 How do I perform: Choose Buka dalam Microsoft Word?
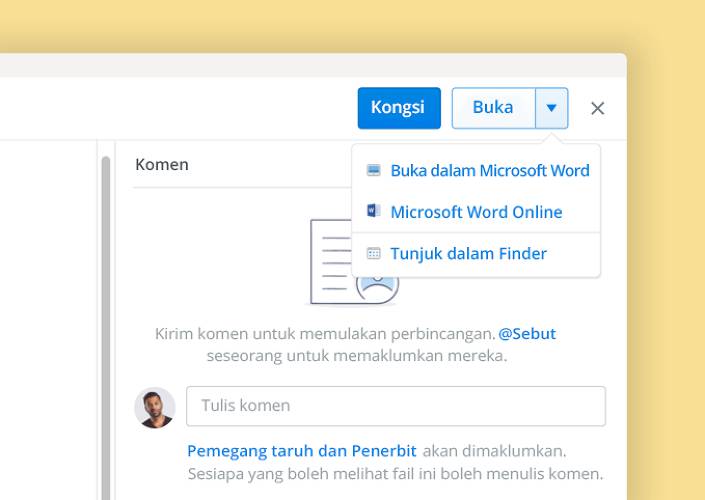click(x=476, y=170)
